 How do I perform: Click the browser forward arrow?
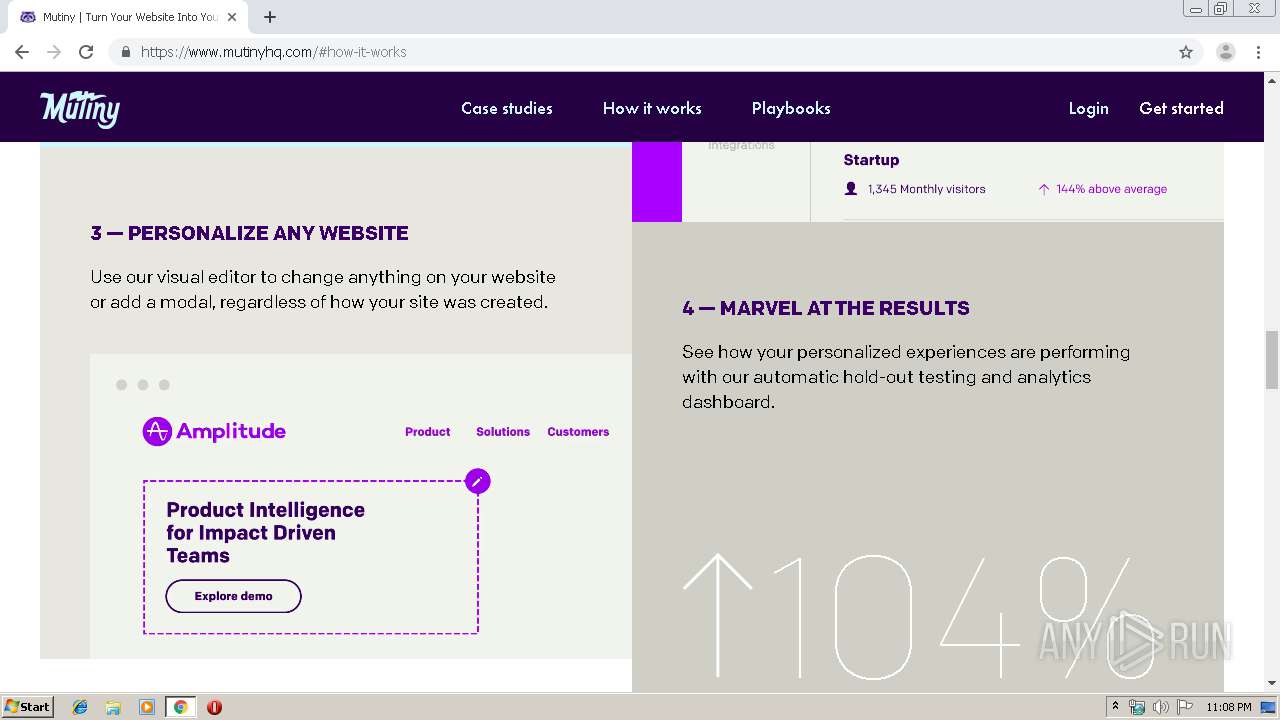[x=54, y=52]
